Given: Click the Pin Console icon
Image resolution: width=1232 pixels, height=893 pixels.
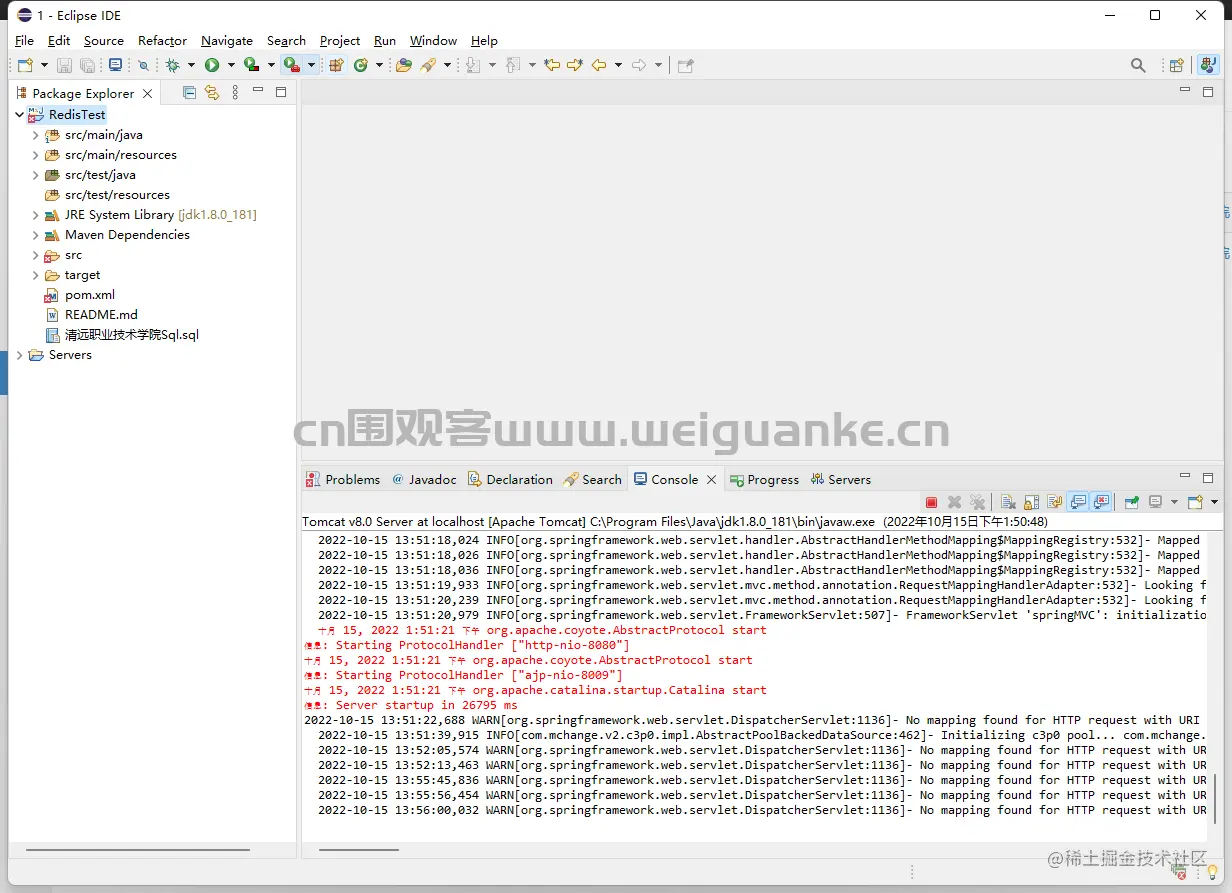Looking at the screenshot, I should 1132,502.
